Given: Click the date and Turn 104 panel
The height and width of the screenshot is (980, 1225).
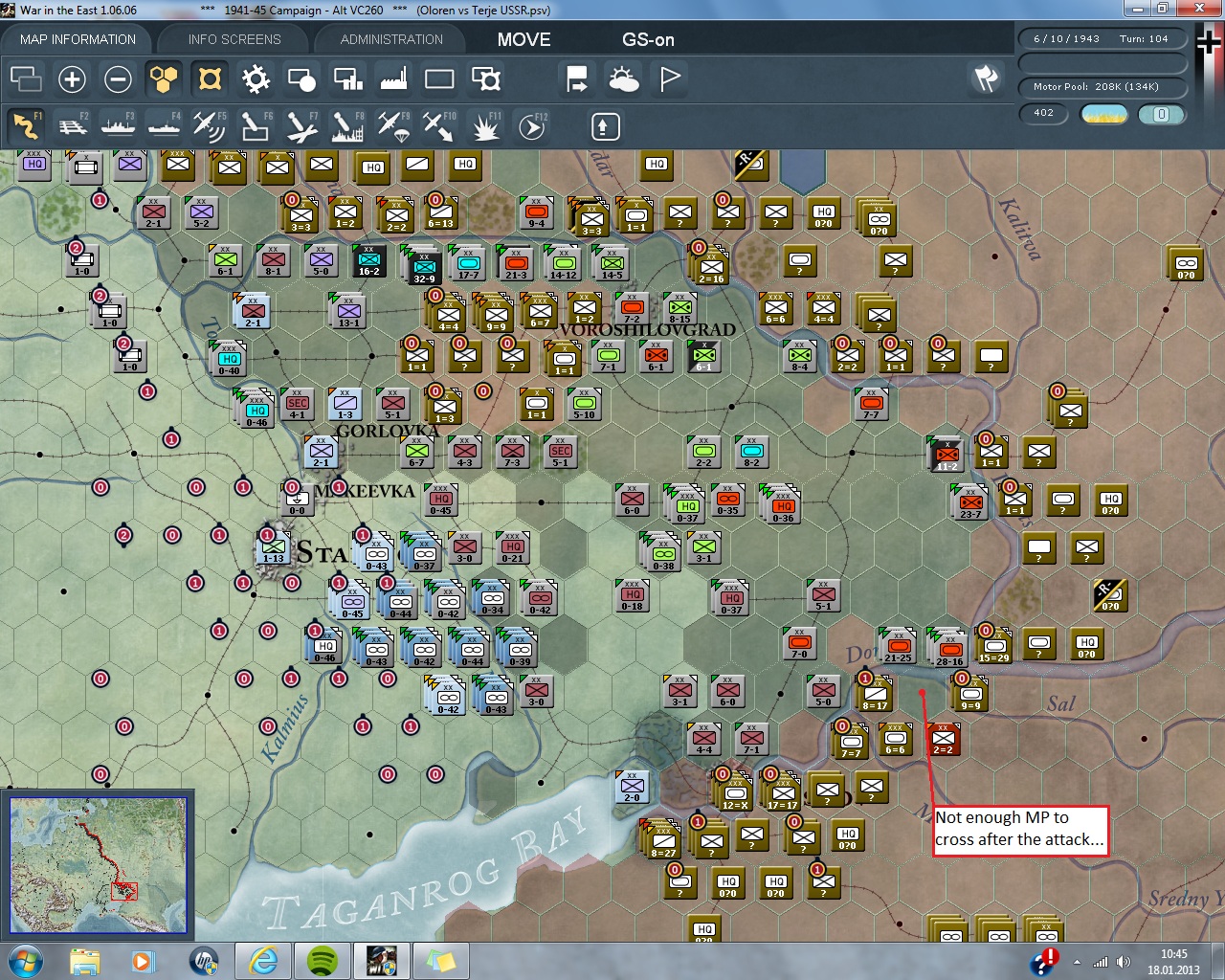Looking at the screenshot, I should click(x=1102, y=39).
